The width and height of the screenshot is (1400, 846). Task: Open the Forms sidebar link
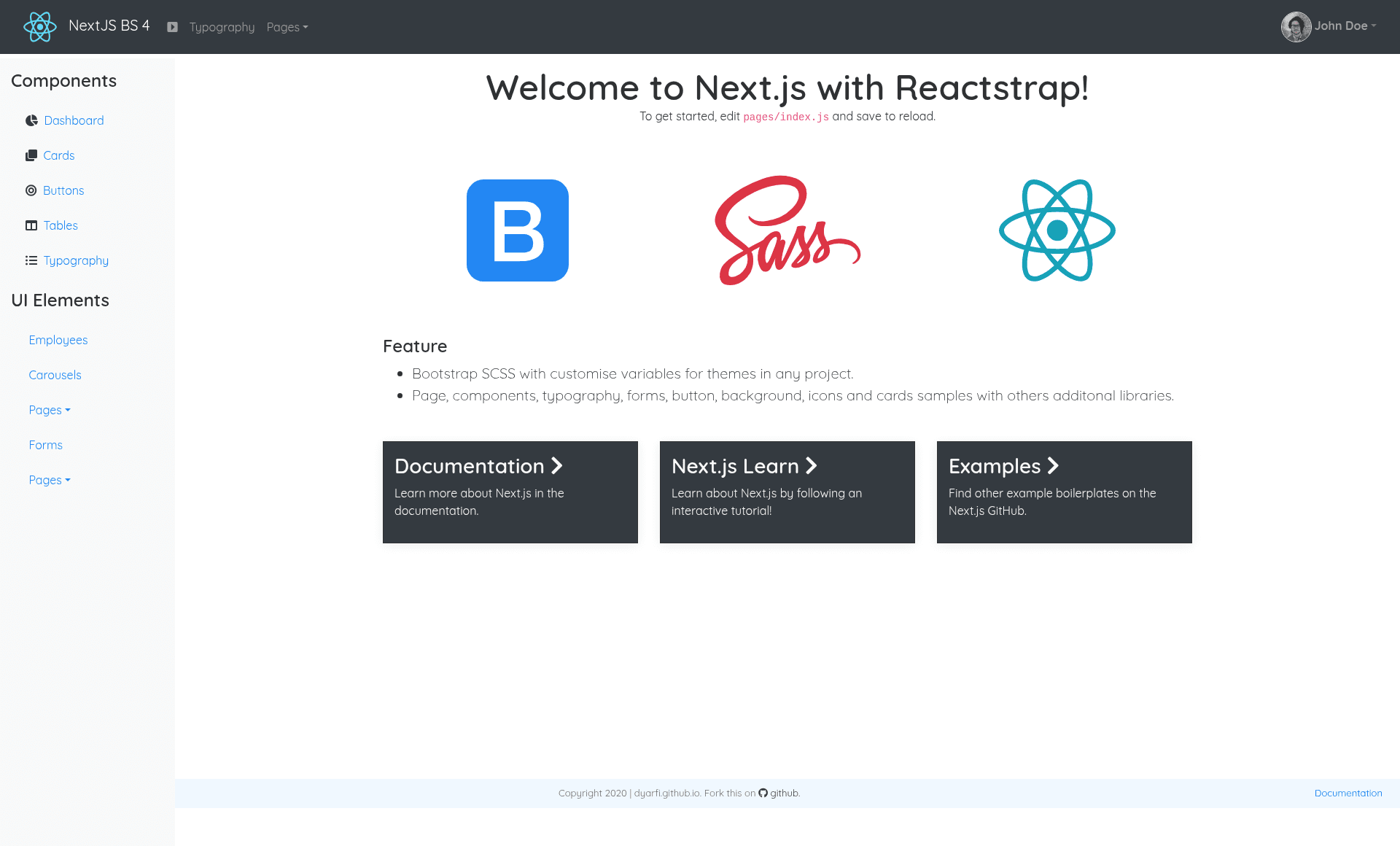pos(46,445)
